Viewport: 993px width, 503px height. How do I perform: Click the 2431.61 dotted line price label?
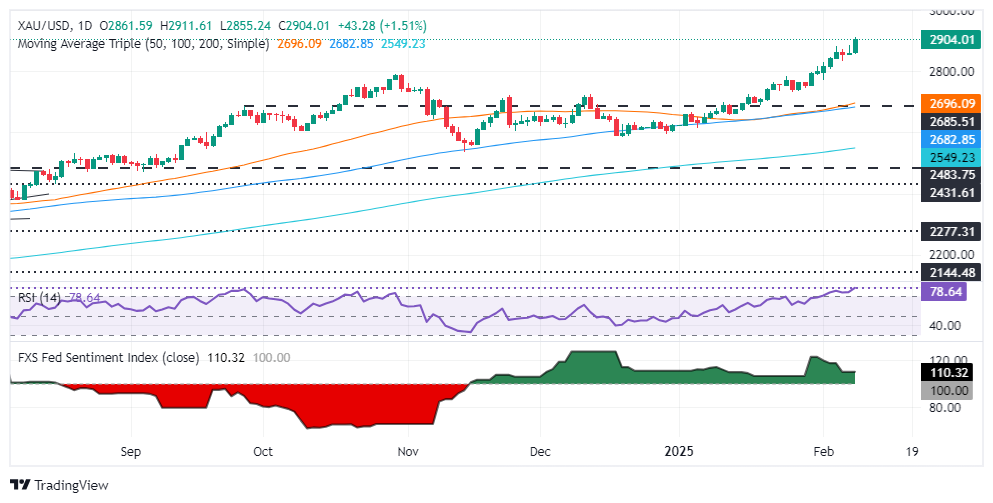[x=949, y=192]
